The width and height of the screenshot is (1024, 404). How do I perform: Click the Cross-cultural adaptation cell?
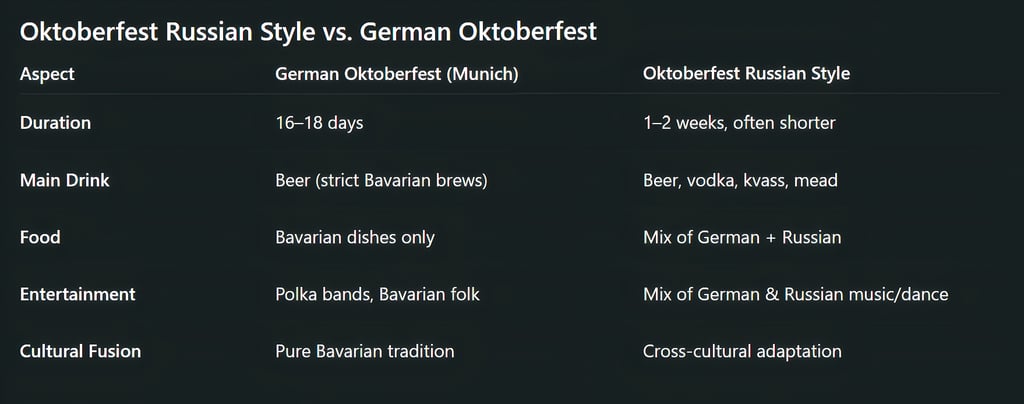pyautogui.click(x=742, y=352)
